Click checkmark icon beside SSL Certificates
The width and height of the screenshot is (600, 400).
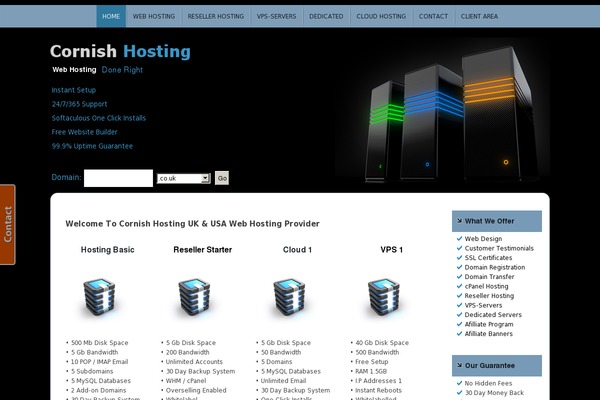459,257
